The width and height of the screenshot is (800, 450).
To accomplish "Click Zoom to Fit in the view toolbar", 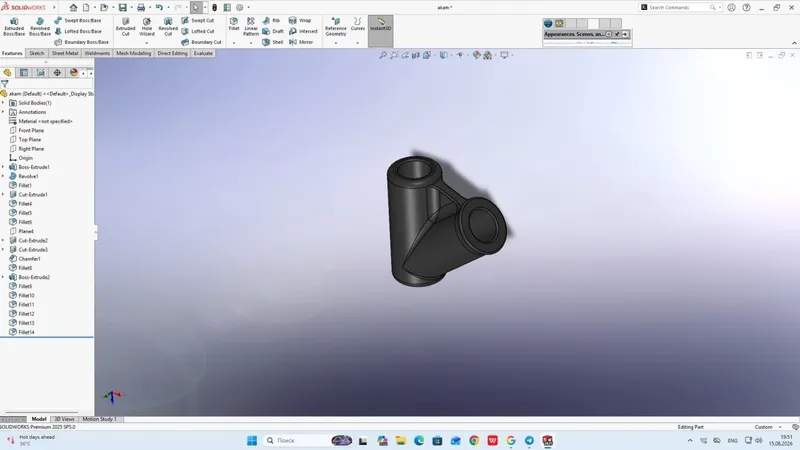I will tap(383, 55).
